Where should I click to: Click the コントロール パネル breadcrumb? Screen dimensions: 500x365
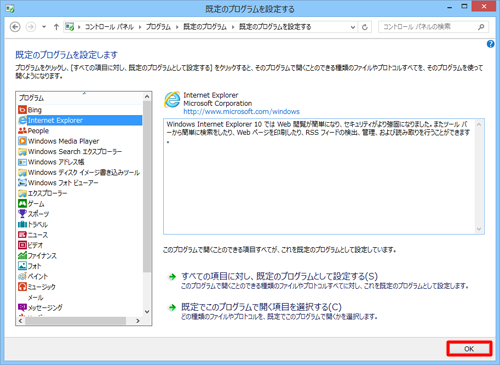tap(109, 27)
